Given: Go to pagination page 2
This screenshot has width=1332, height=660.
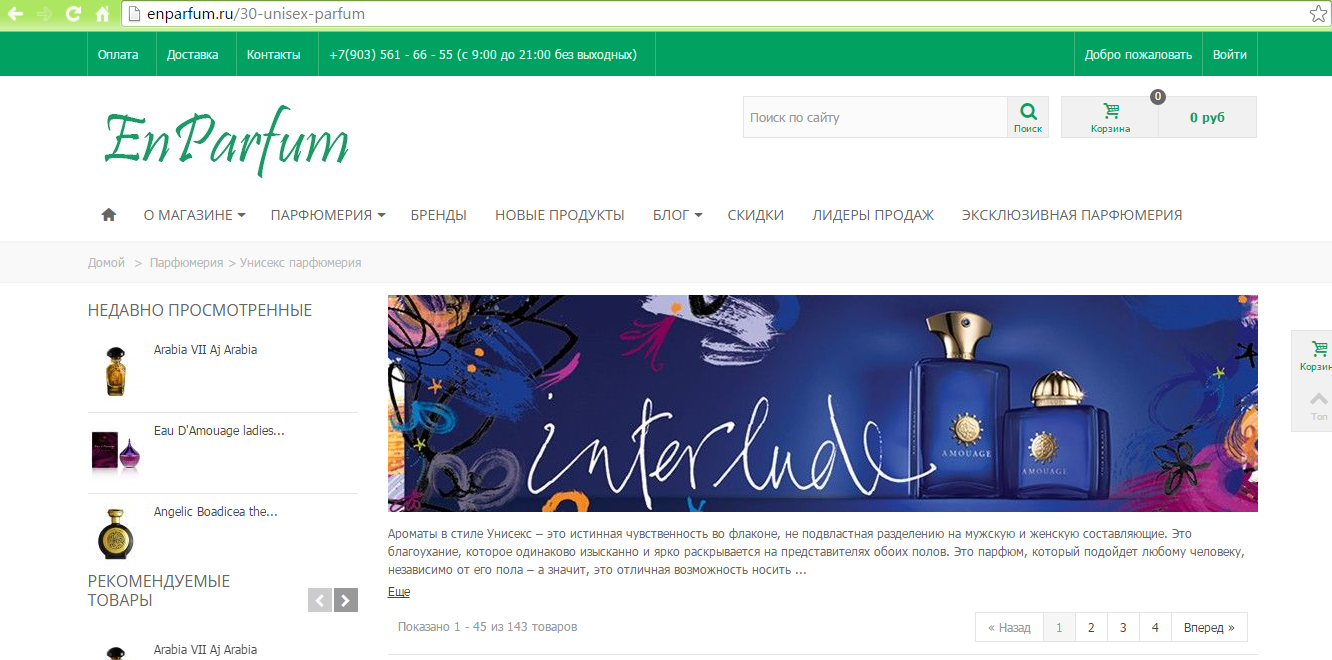Looking at the screenshot, I should (1091, 628).
